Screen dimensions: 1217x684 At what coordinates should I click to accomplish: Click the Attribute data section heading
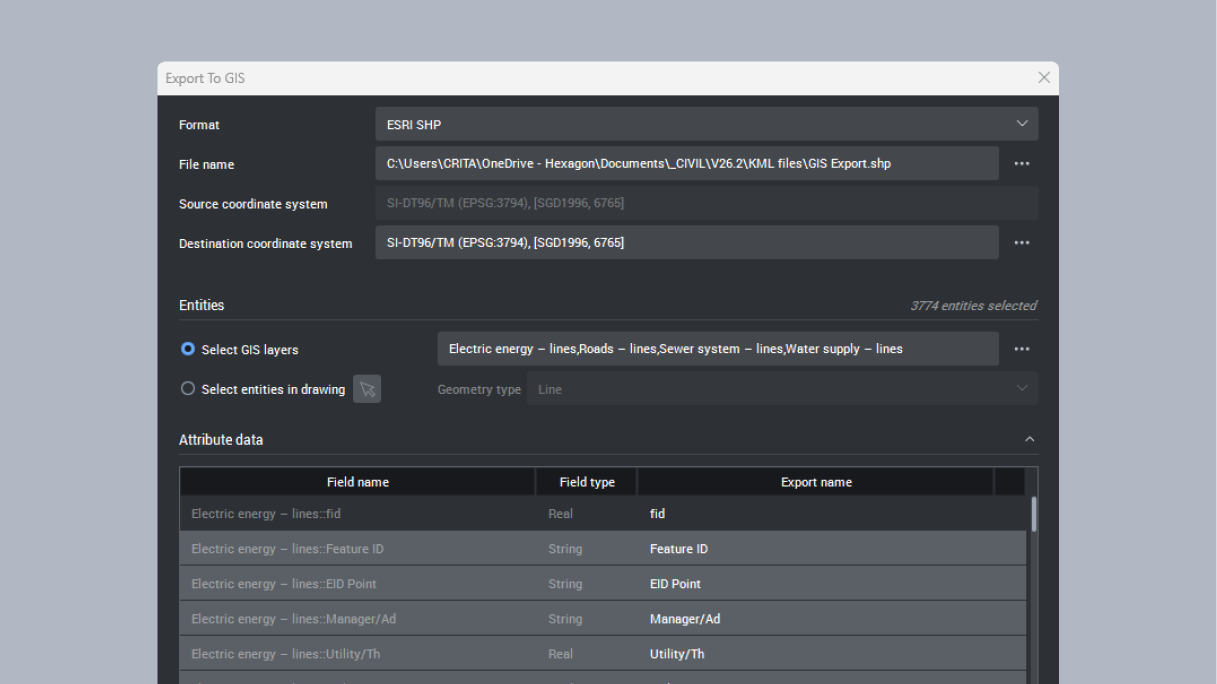pos(221,440)
